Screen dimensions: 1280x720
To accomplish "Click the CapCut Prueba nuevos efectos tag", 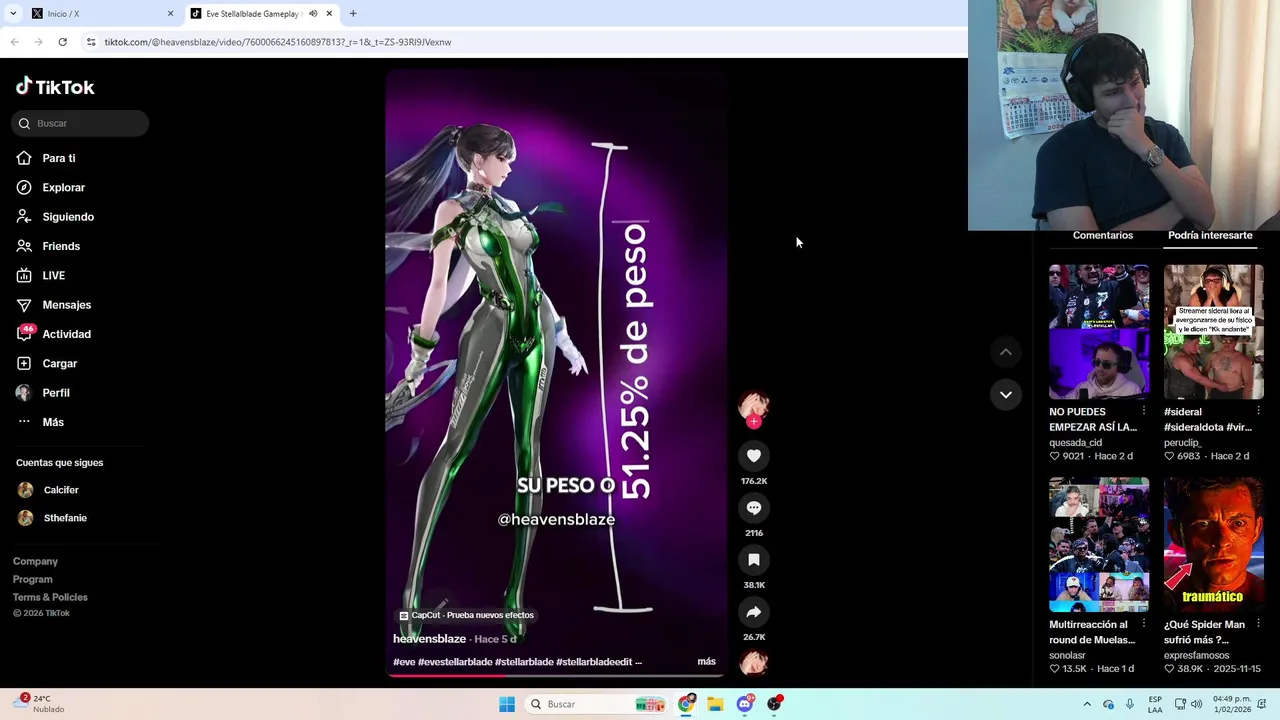I will pyautogui.click(x=466, y=615).
